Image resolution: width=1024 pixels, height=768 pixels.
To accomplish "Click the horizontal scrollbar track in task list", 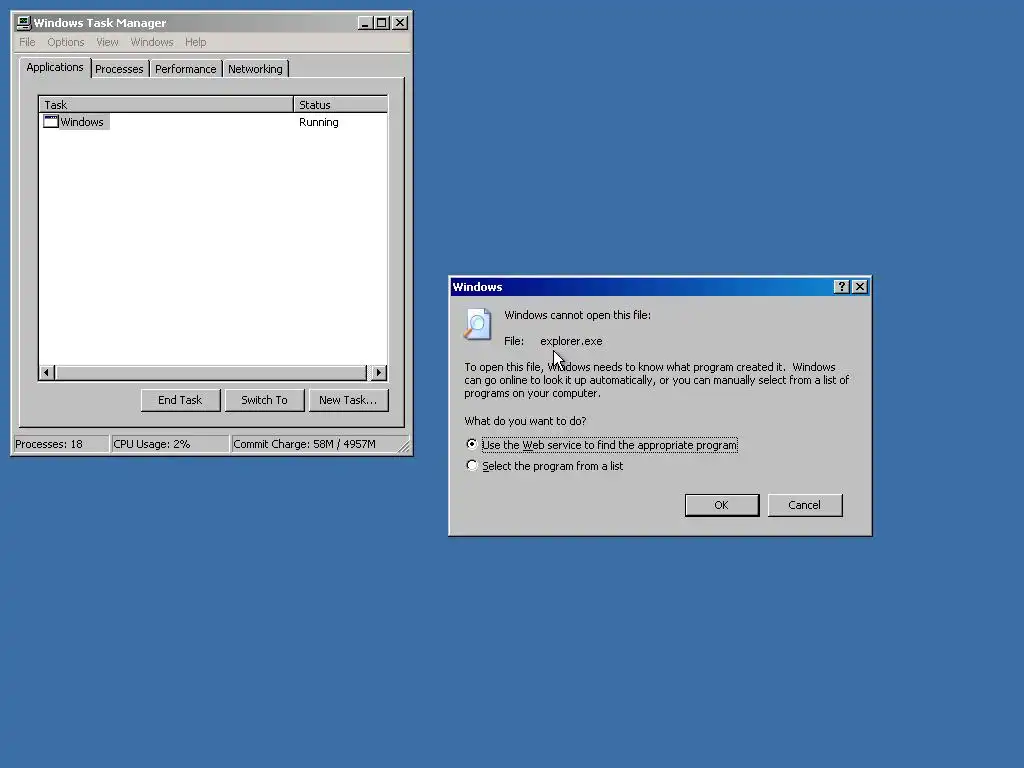I will coord(212,373).
